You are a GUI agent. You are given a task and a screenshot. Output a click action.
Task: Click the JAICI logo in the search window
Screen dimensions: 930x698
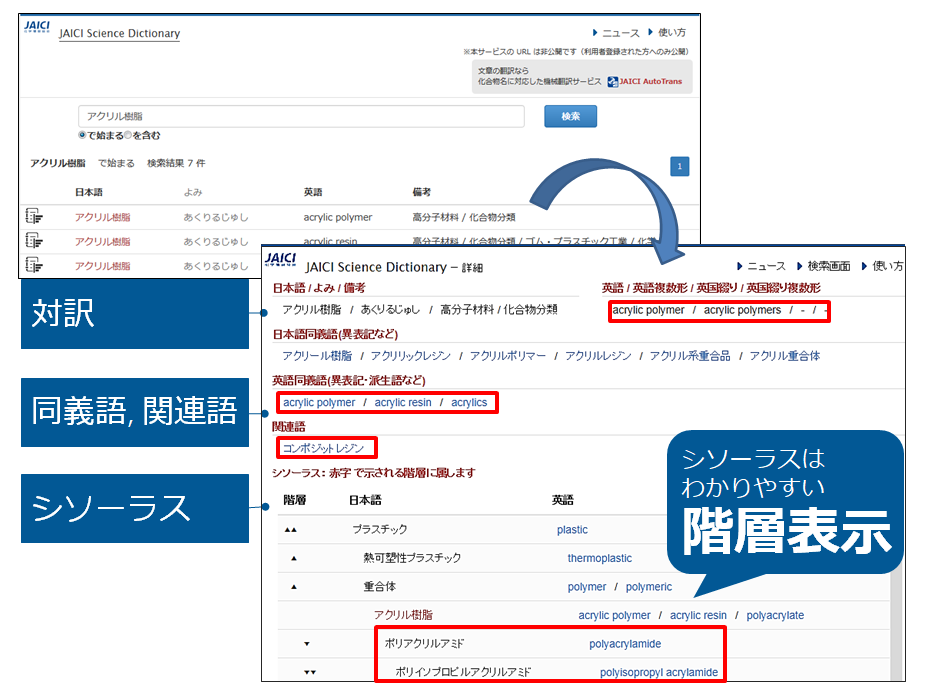click(x=37, y=27)
